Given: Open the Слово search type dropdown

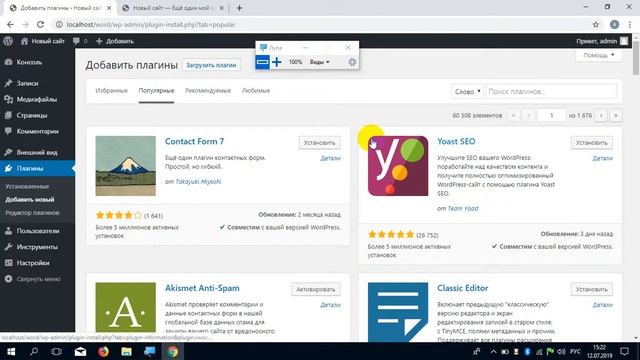Looking at the screenshot, I should (467, 91).
